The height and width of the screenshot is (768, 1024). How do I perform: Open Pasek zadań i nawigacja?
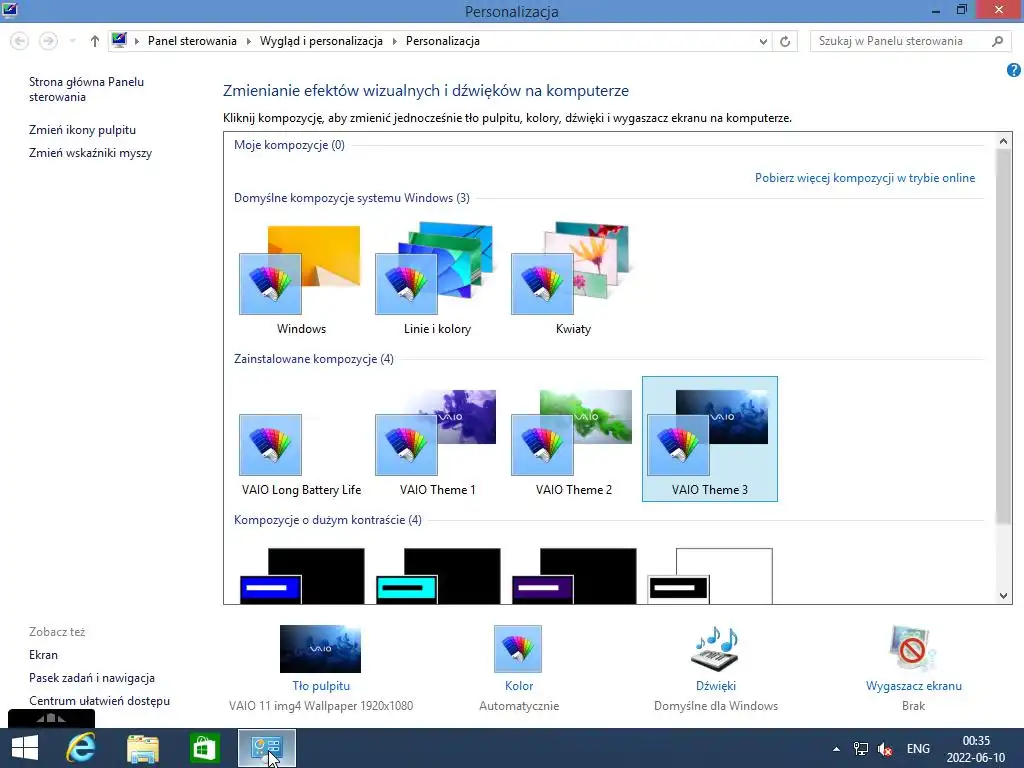coord(91,678)
